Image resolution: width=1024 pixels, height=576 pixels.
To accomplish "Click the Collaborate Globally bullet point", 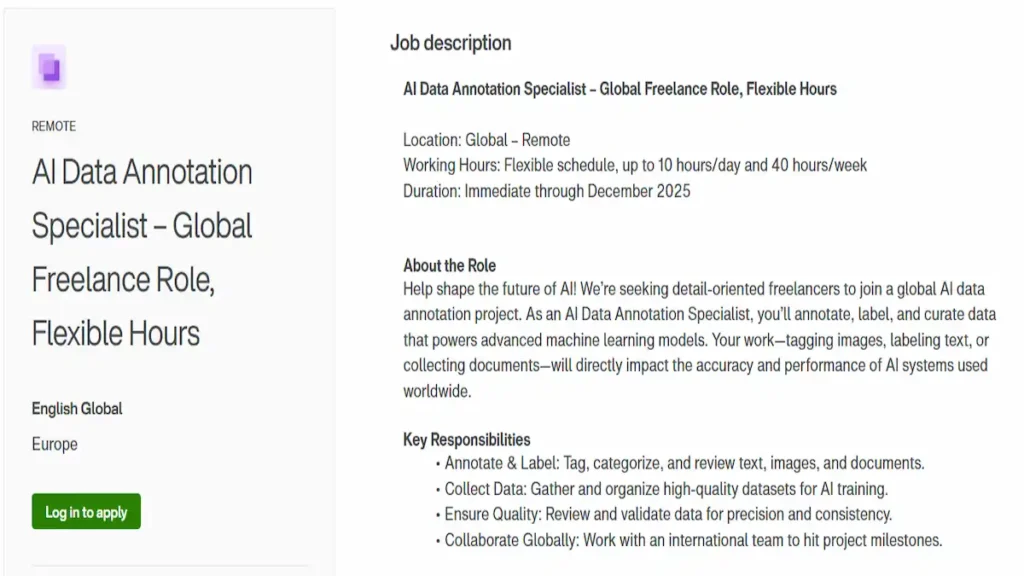I will pos(693,540).
